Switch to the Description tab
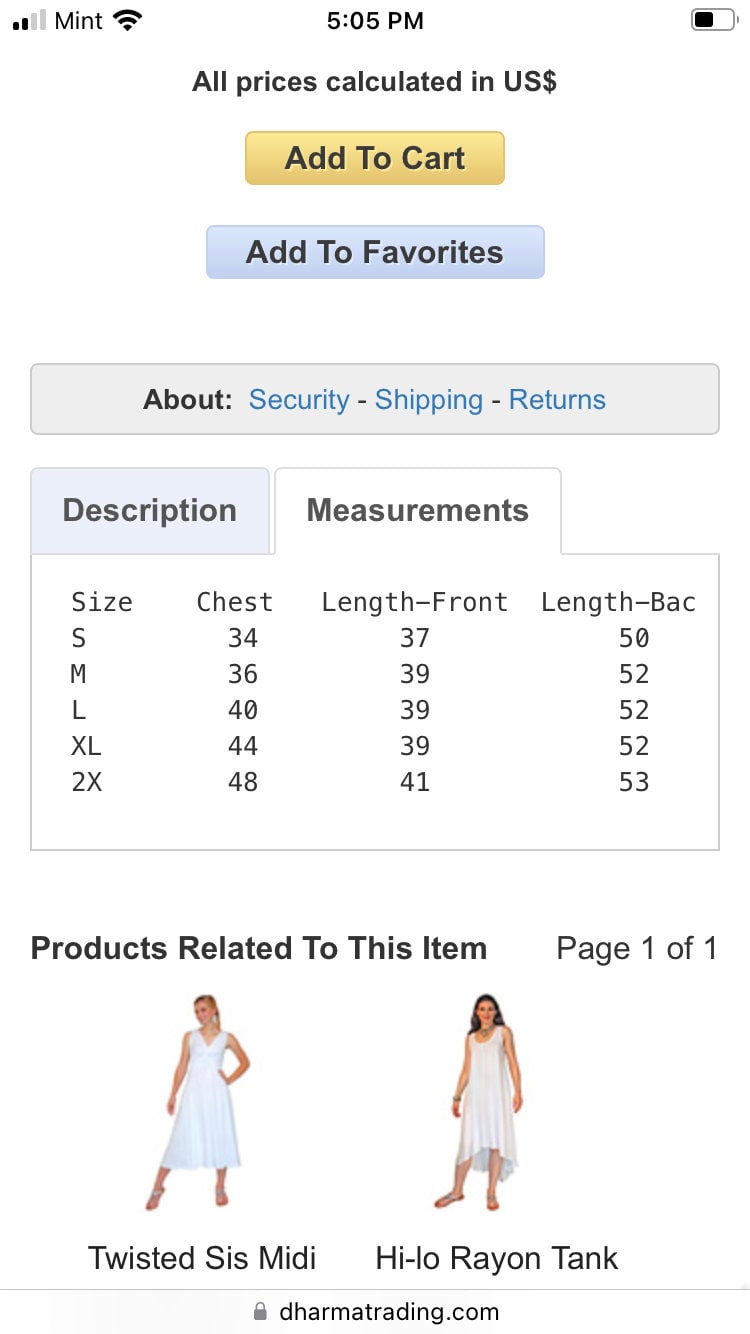750x1334 pixels. (x=150, y=511)
